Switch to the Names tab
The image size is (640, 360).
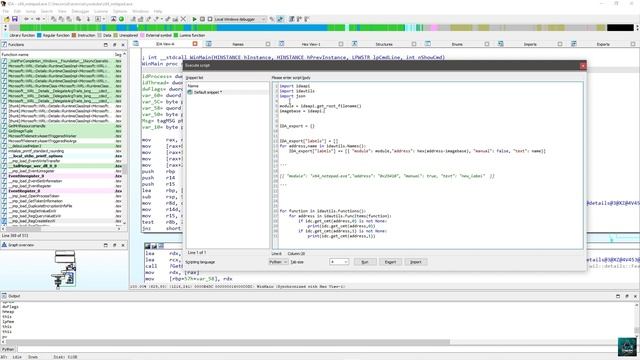click(x=238, y=44)
